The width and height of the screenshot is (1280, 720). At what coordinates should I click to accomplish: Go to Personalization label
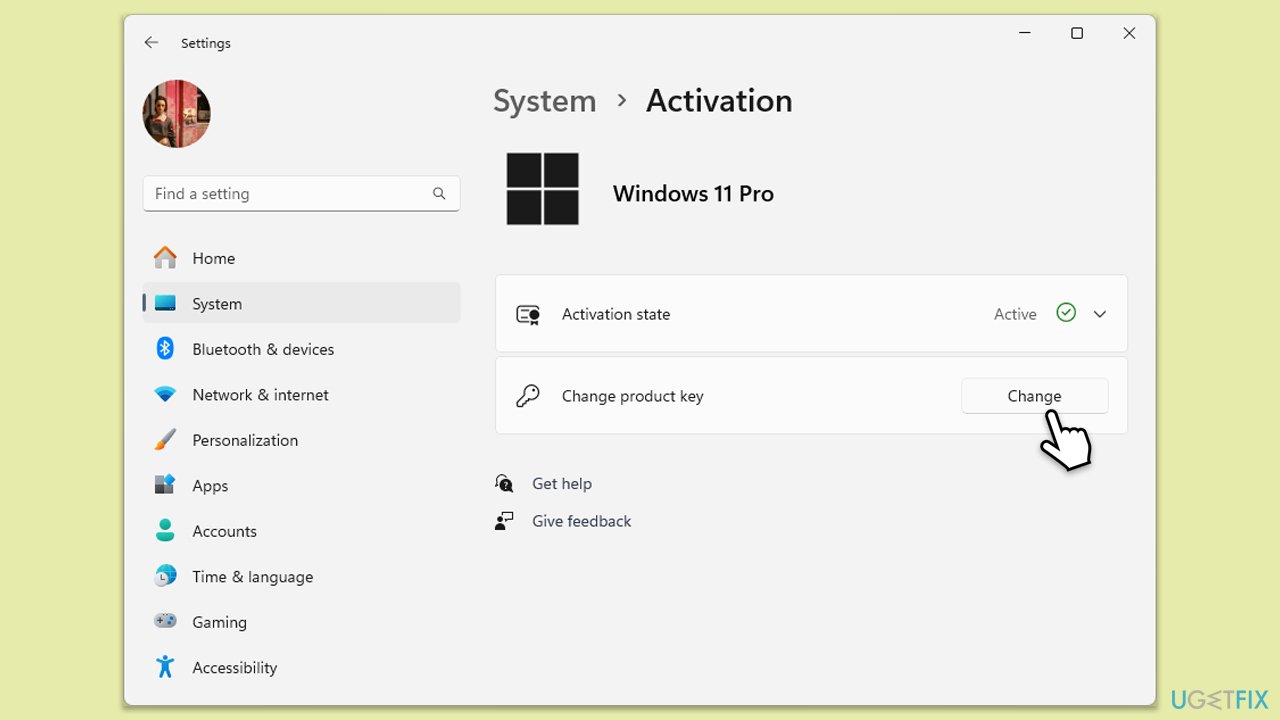[x=245, y=440]
